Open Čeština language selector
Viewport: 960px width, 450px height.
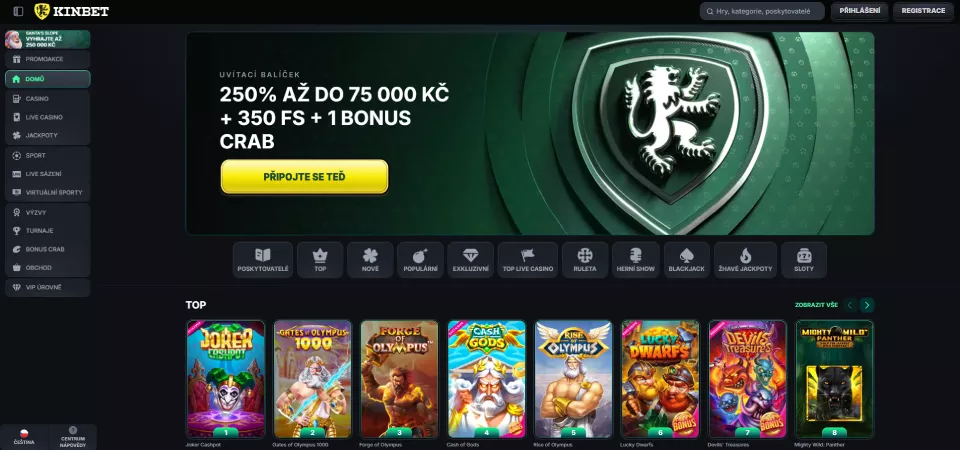[x=24, y=437]
